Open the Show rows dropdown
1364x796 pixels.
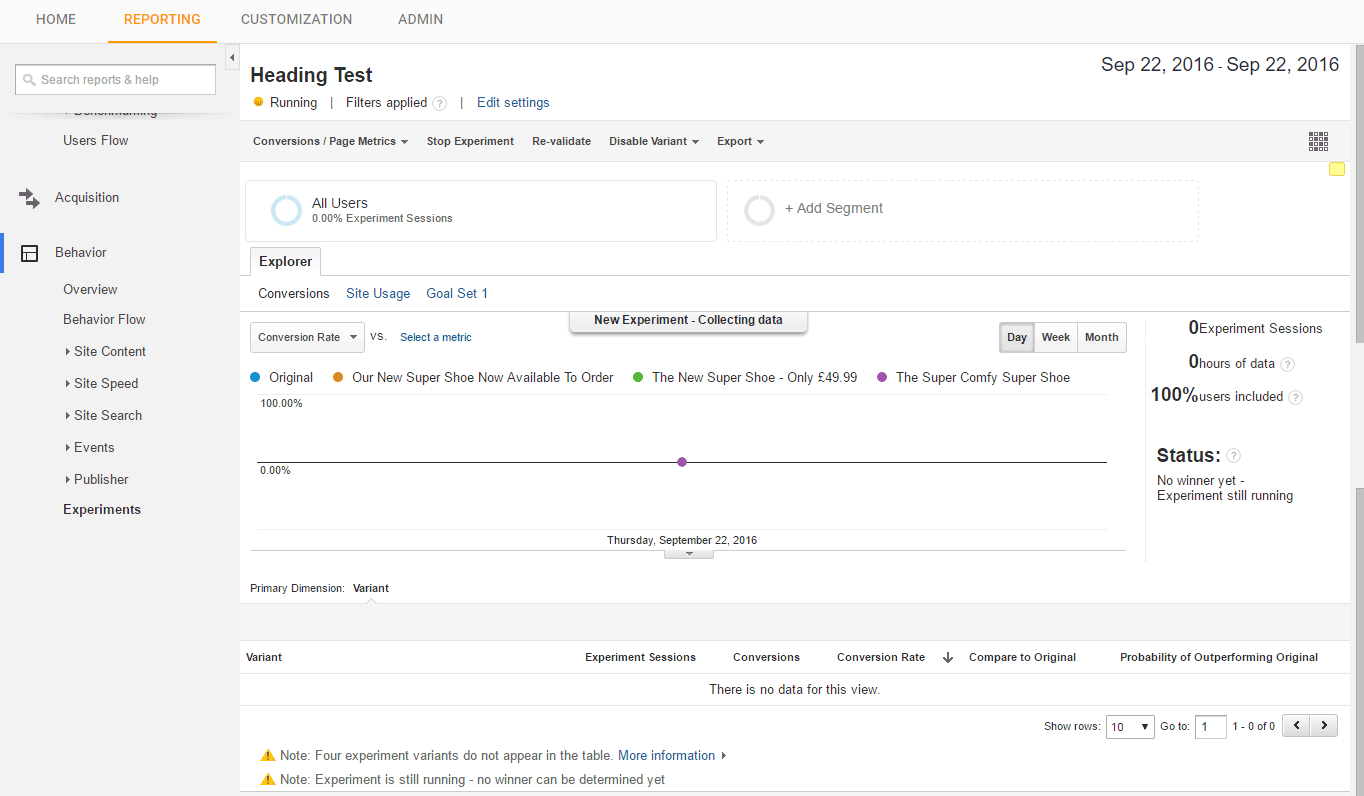(1129, 726)
